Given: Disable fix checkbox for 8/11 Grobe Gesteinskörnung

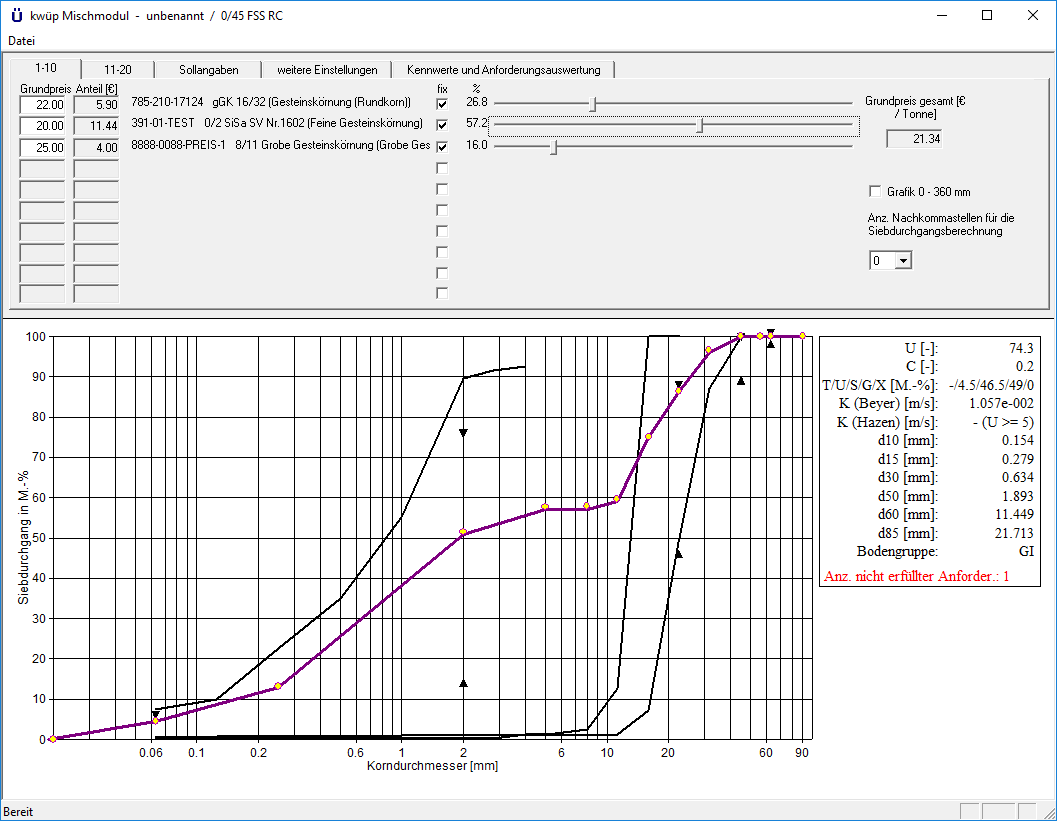Looking at the screenshot, I should pyautogui.click(x=442, y=146).
